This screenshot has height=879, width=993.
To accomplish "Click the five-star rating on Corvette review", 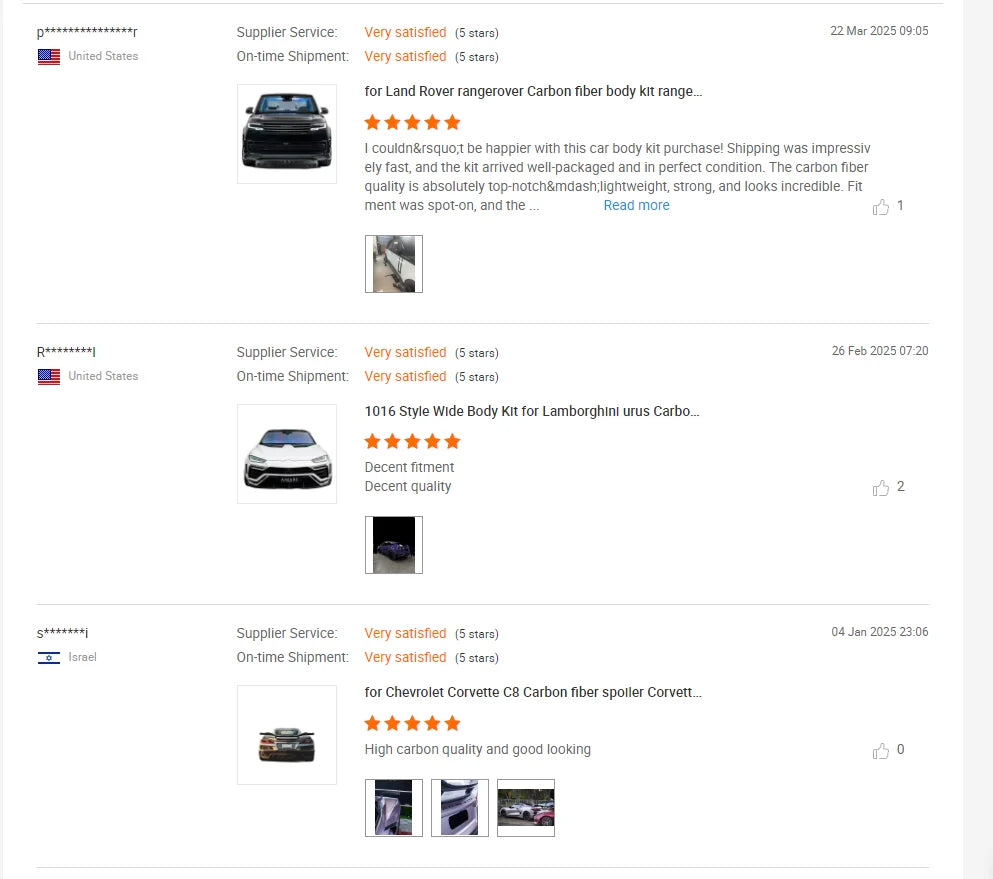I will click(412, 724).
